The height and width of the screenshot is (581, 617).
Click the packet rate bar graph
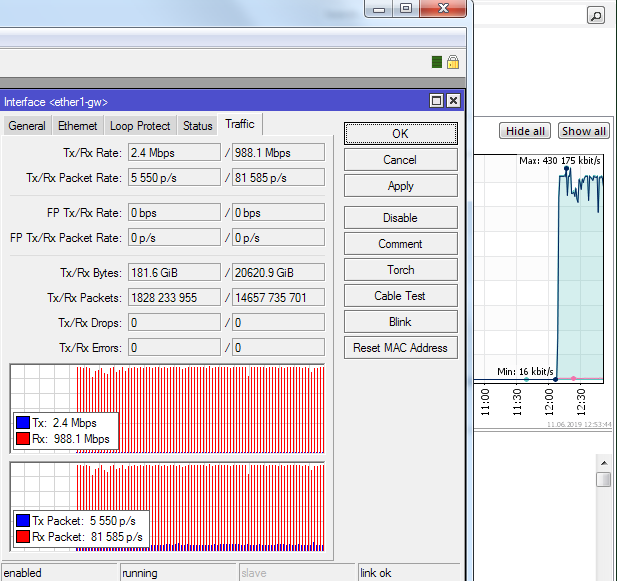[167, 507]
